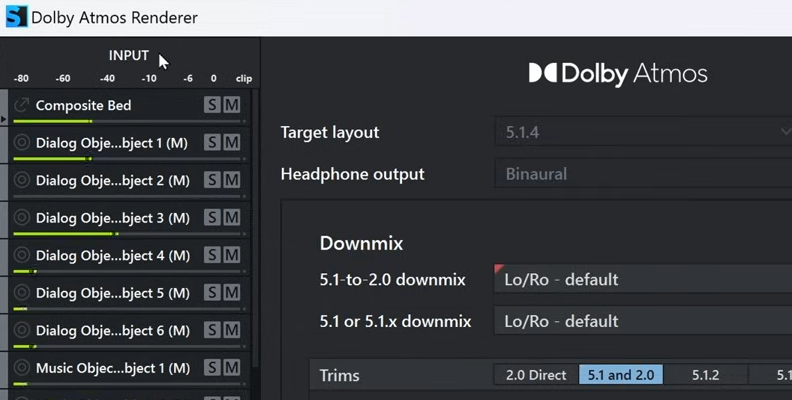792x400 pixels.
Task: Click the Dialog Object 3 circle icon
Action: click(x=22, y=218)
